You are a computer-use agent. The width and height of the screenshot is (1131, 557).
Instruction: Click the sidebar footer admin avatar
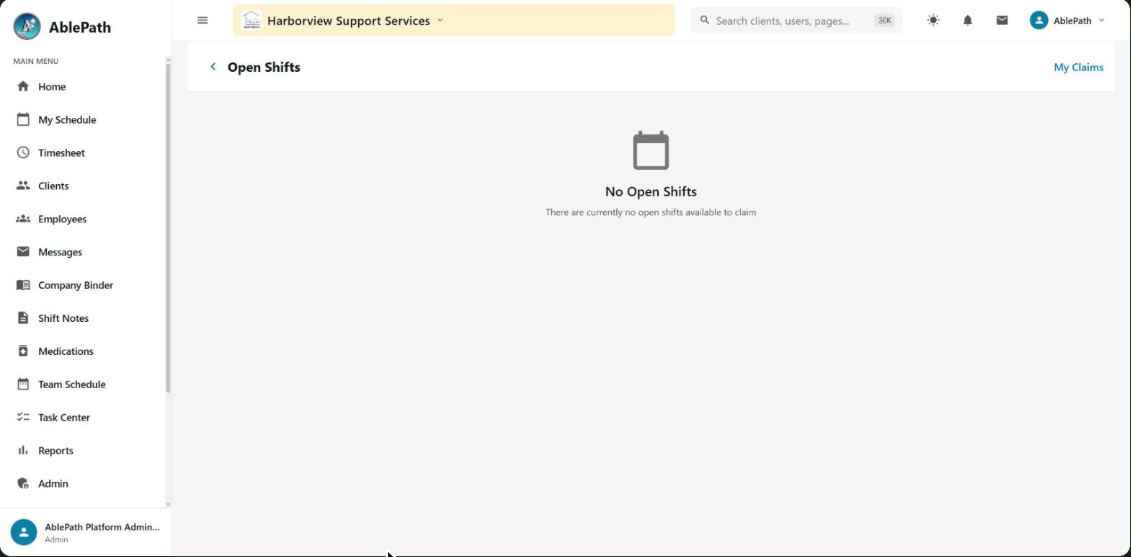click(x=24, y=532)
